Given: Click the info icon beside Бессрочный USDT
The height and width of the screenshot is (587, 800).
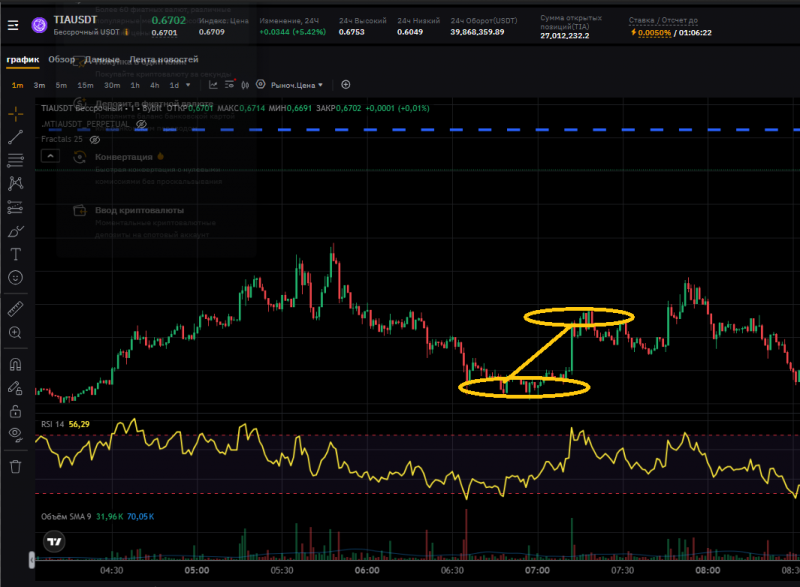Looking at the screenshot, I should (x=126, y=32).
